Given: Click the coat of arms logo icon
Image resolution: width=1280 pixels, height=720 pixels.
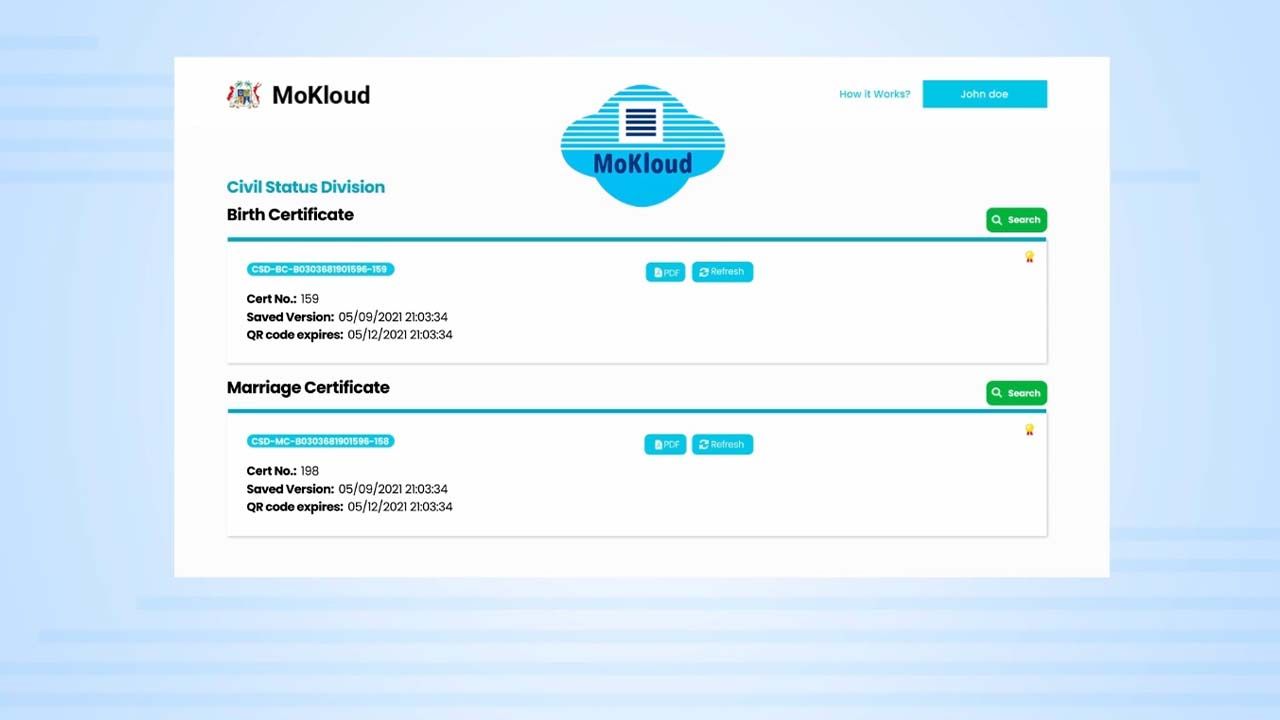Looking at the screenshot, I should click(243, 95).
